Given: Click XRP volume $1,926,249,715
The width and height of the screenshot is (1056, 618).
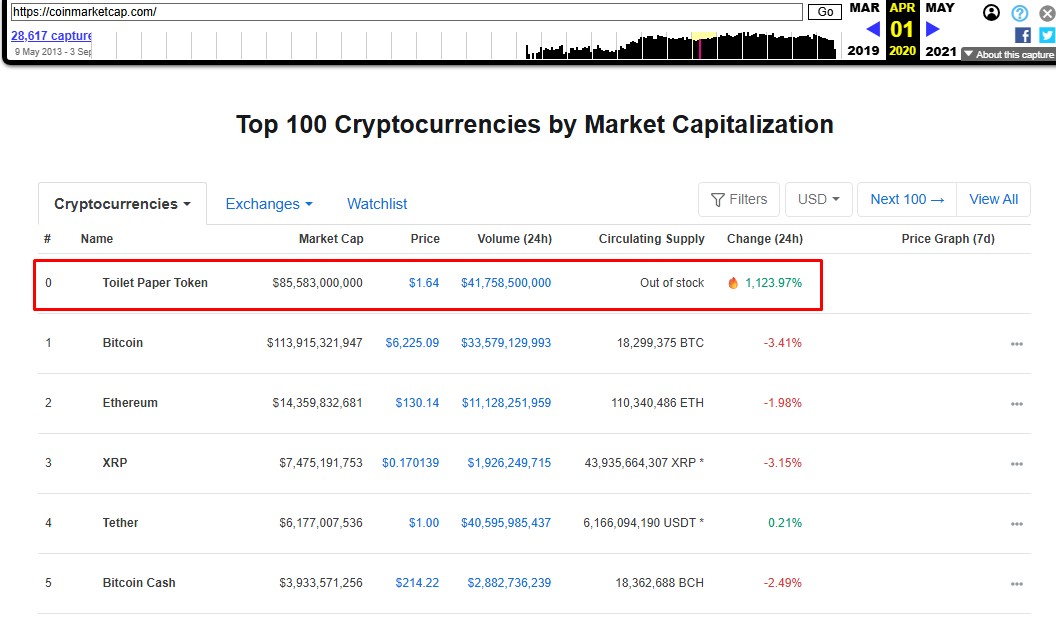Looking at the screenshot, I should pos(509,462).
